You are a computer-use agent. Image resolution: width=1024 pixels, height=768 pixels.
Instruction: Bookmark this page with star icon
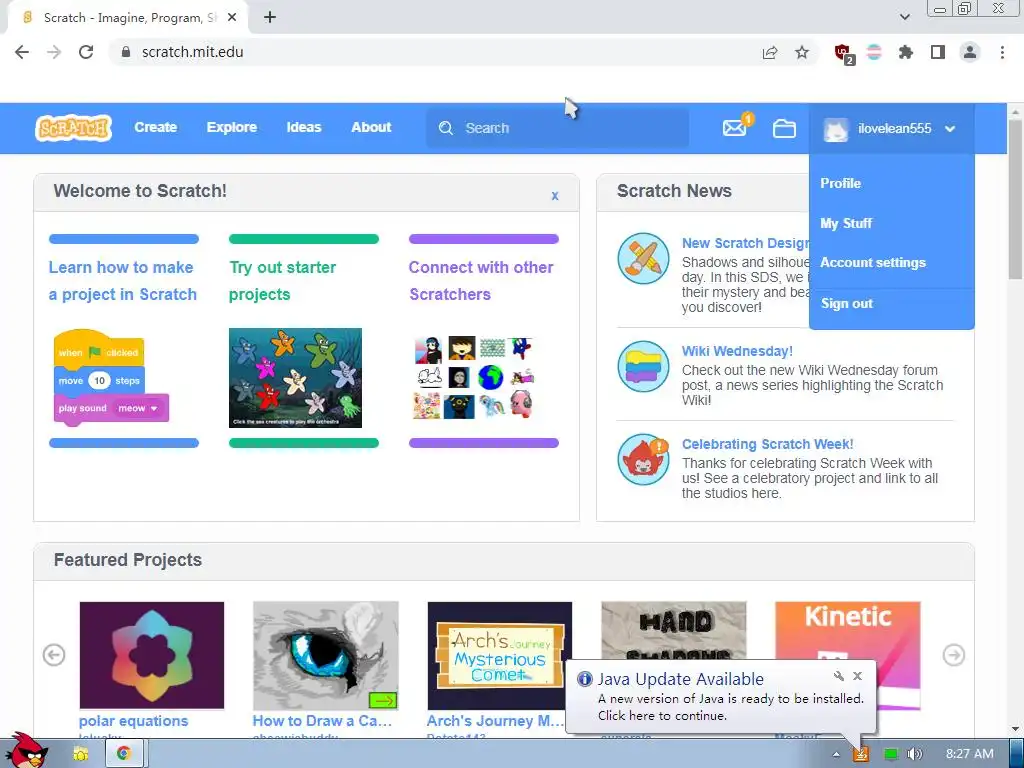tap(802, 52)
